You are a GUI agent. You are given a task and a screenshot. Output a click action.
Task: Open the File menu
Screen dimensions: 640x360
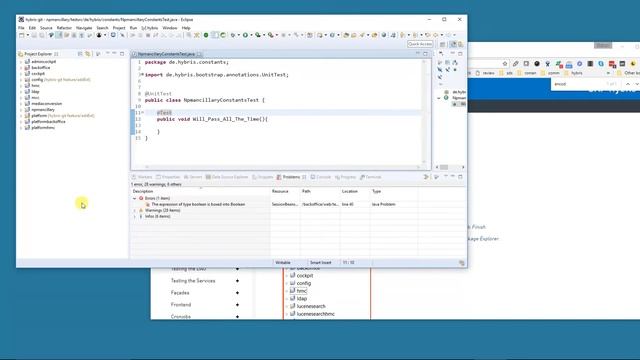tap(21, 28)
